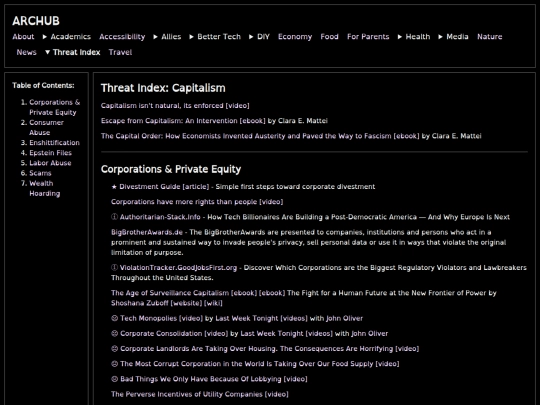Open Escape from Capitalism [ebook] link

252,121
